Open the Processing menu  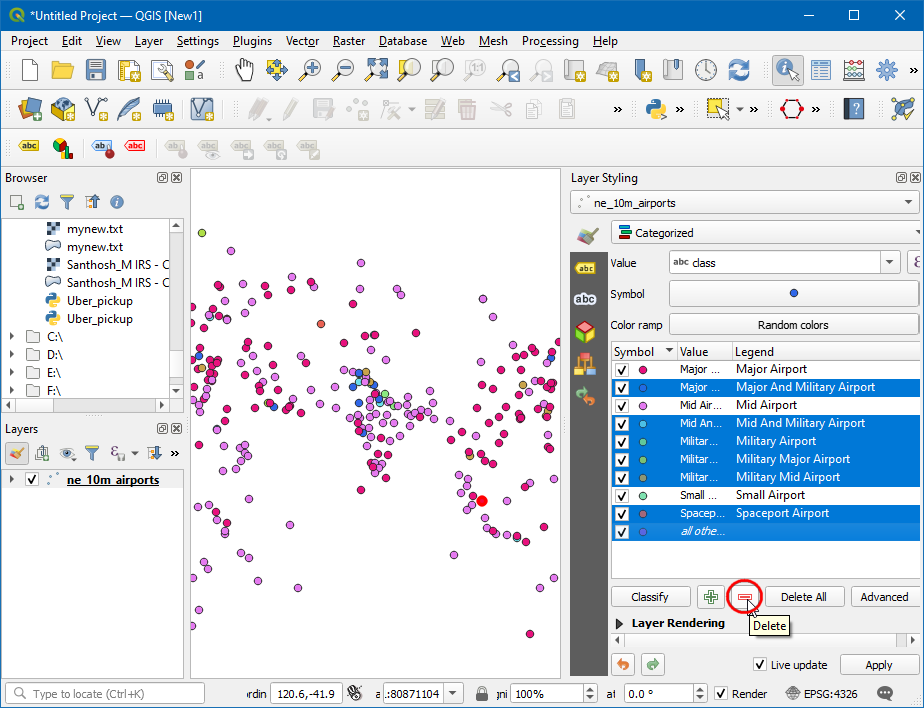549,41
